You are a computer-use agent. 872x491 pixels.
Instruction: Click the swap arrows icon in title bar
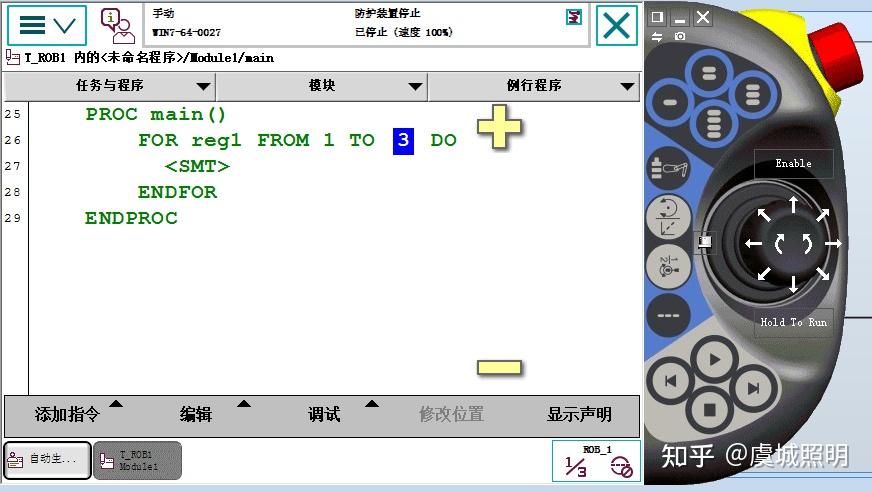(657, 37)
